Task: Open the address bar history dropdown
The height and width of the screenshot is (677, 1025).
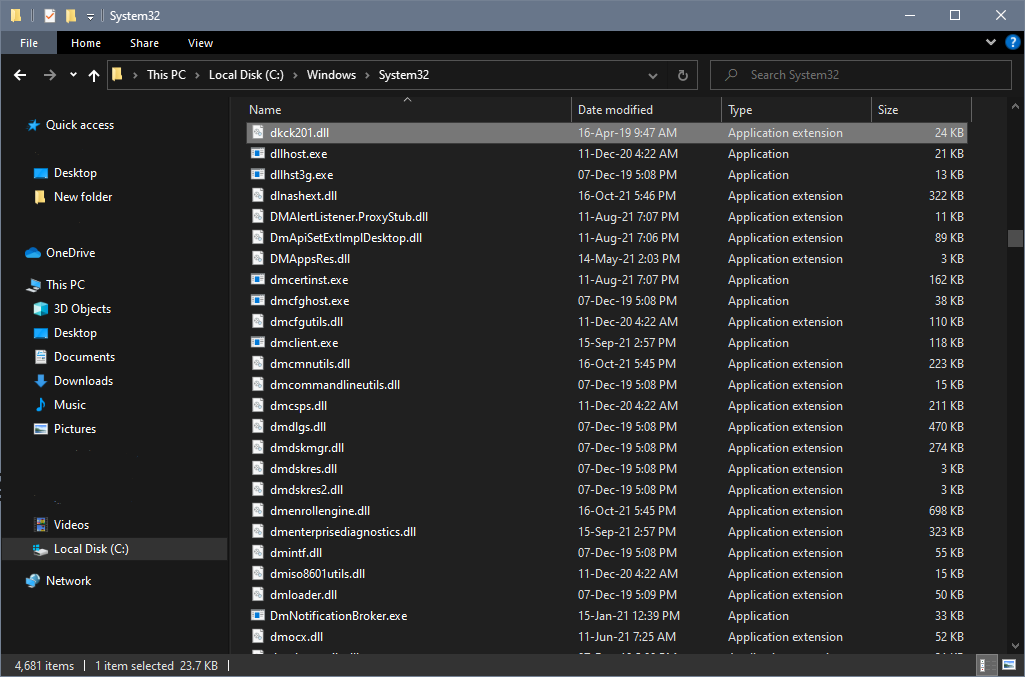Action: point(652,75)
